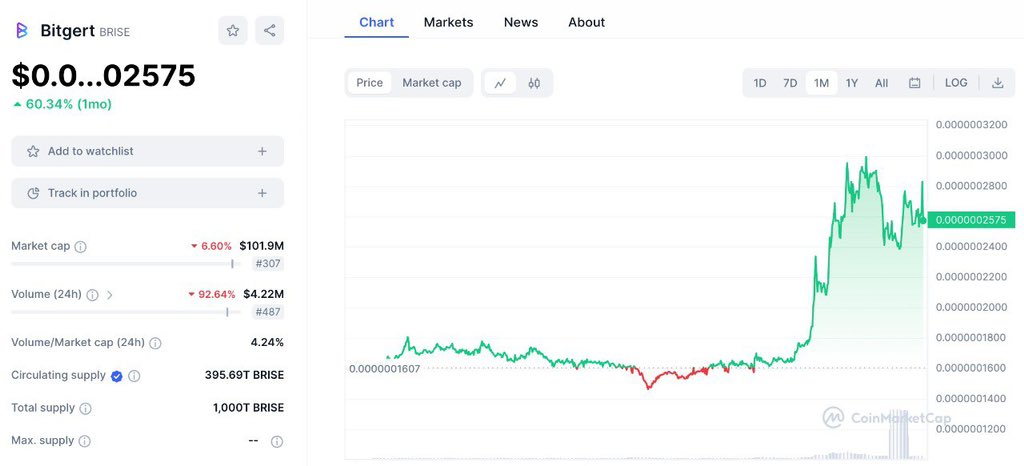
Task: Open Circulating supply info icon
Action: click(134, 376)
